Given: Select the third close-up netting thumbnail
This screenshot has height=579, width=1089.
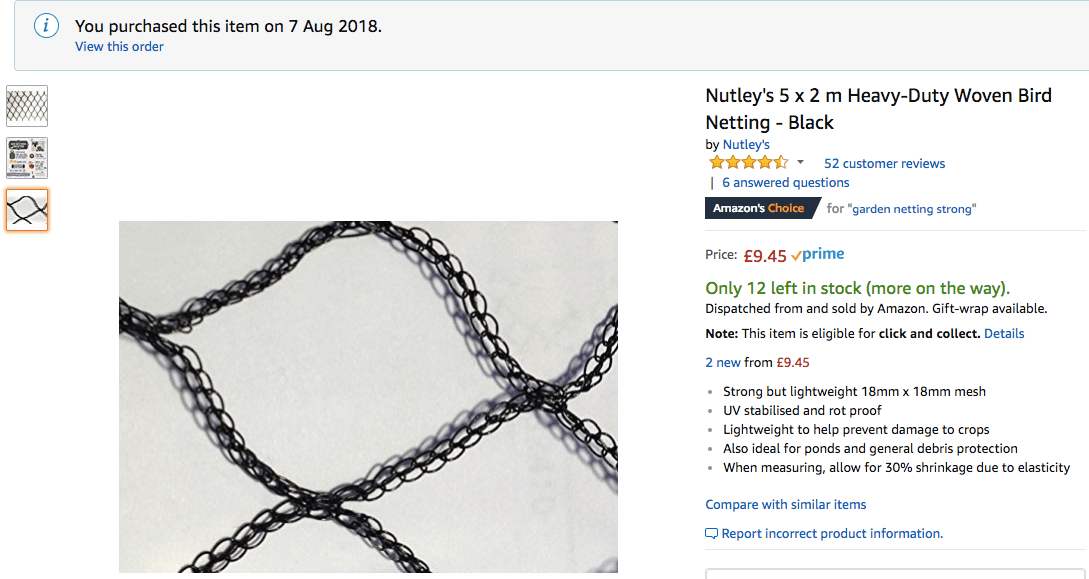Looking at the screenshot, I should (27, 210).
